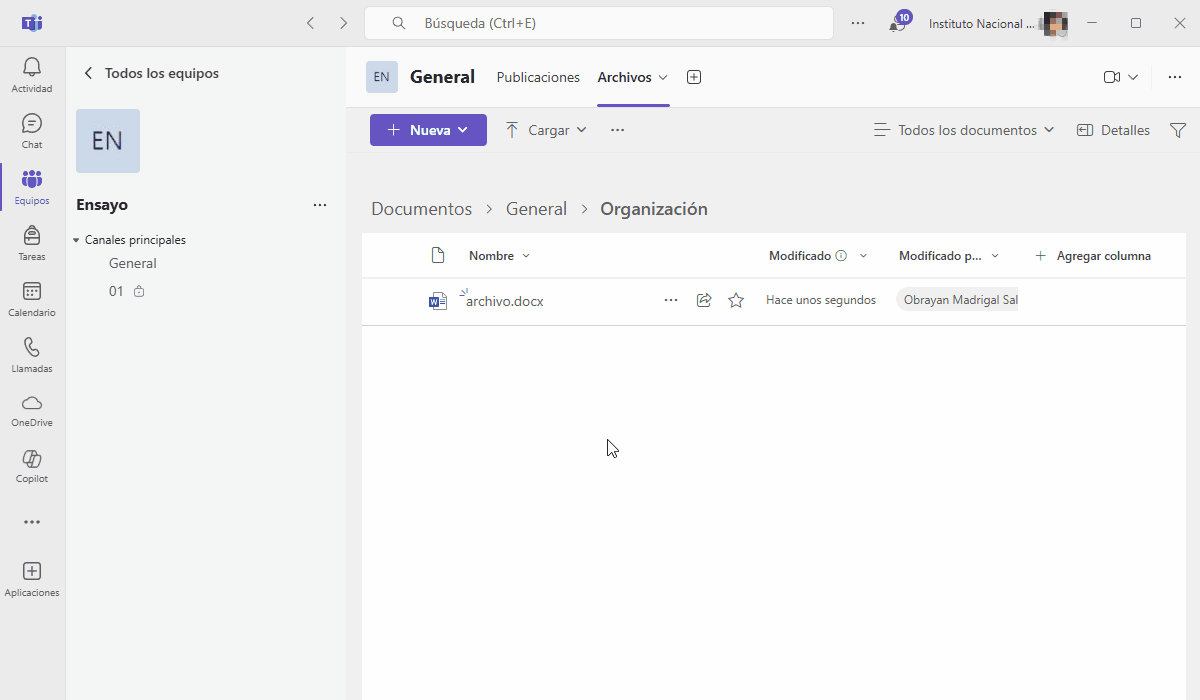Open the Cargar upload dropdown
The width and height of the screenshot is (1200, 700).
tap(546, 130)
